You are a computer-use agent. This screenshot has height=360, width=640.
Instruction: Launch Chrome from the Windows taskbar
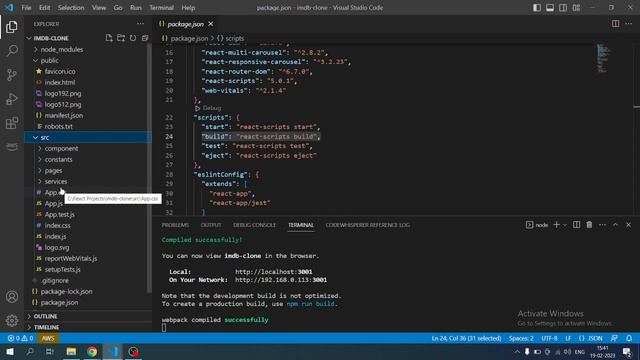(x=92, y=351)
